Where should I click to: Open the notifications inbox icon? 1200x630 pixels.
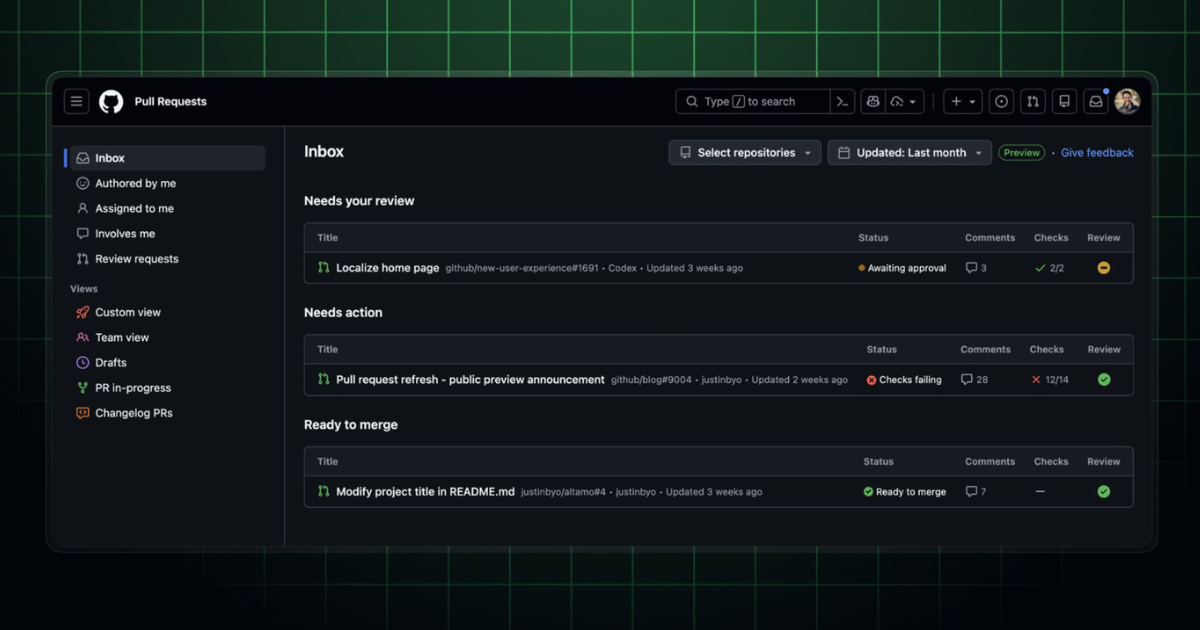(x=1096, y=101)
